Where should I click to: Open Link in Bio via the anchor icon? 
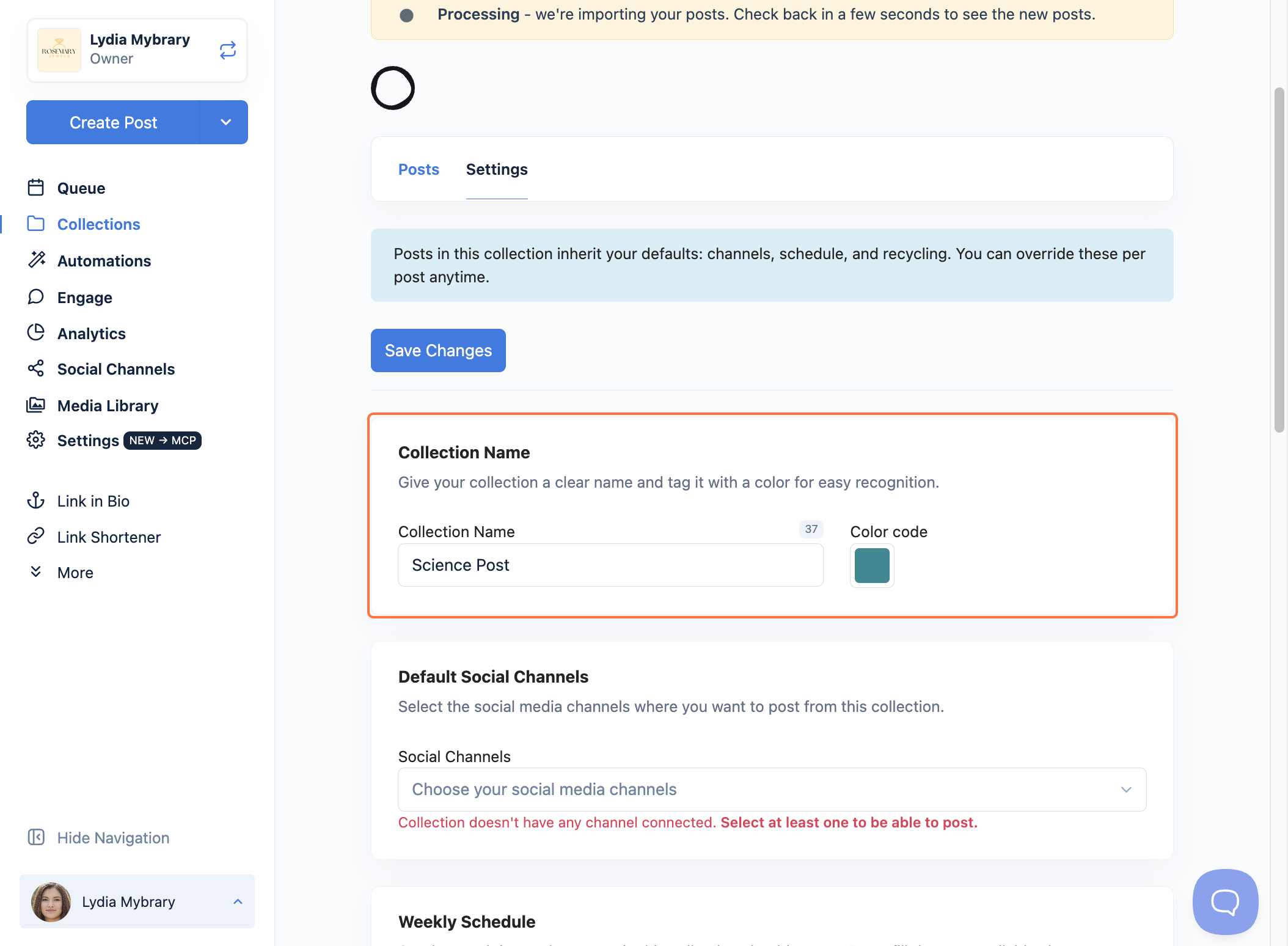(36, 501)
